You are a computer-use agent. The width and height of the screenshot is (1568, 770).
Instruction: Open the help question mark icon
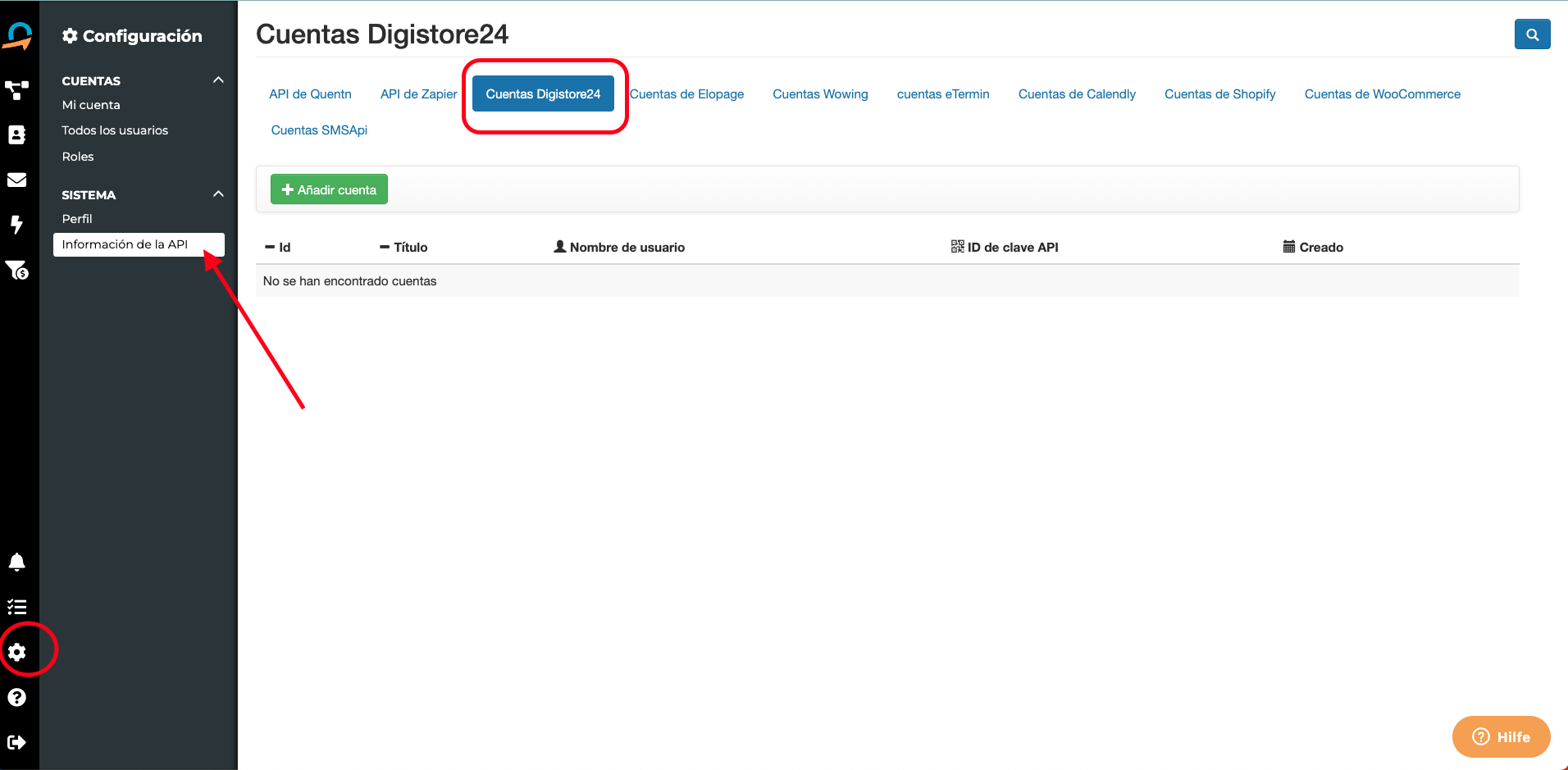pos(17,697)
